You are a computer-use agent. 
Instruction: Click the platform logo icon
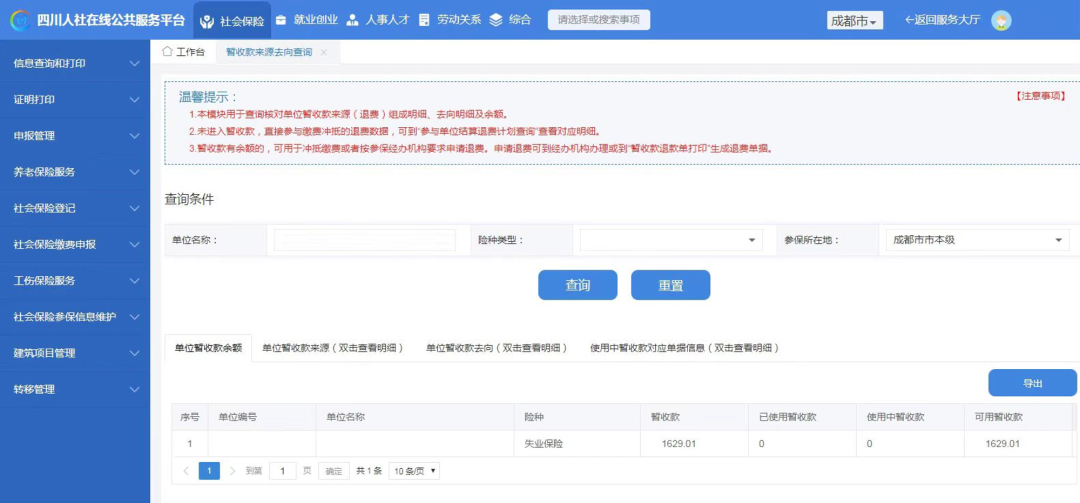pyautogui.click(x=21, y=20)
